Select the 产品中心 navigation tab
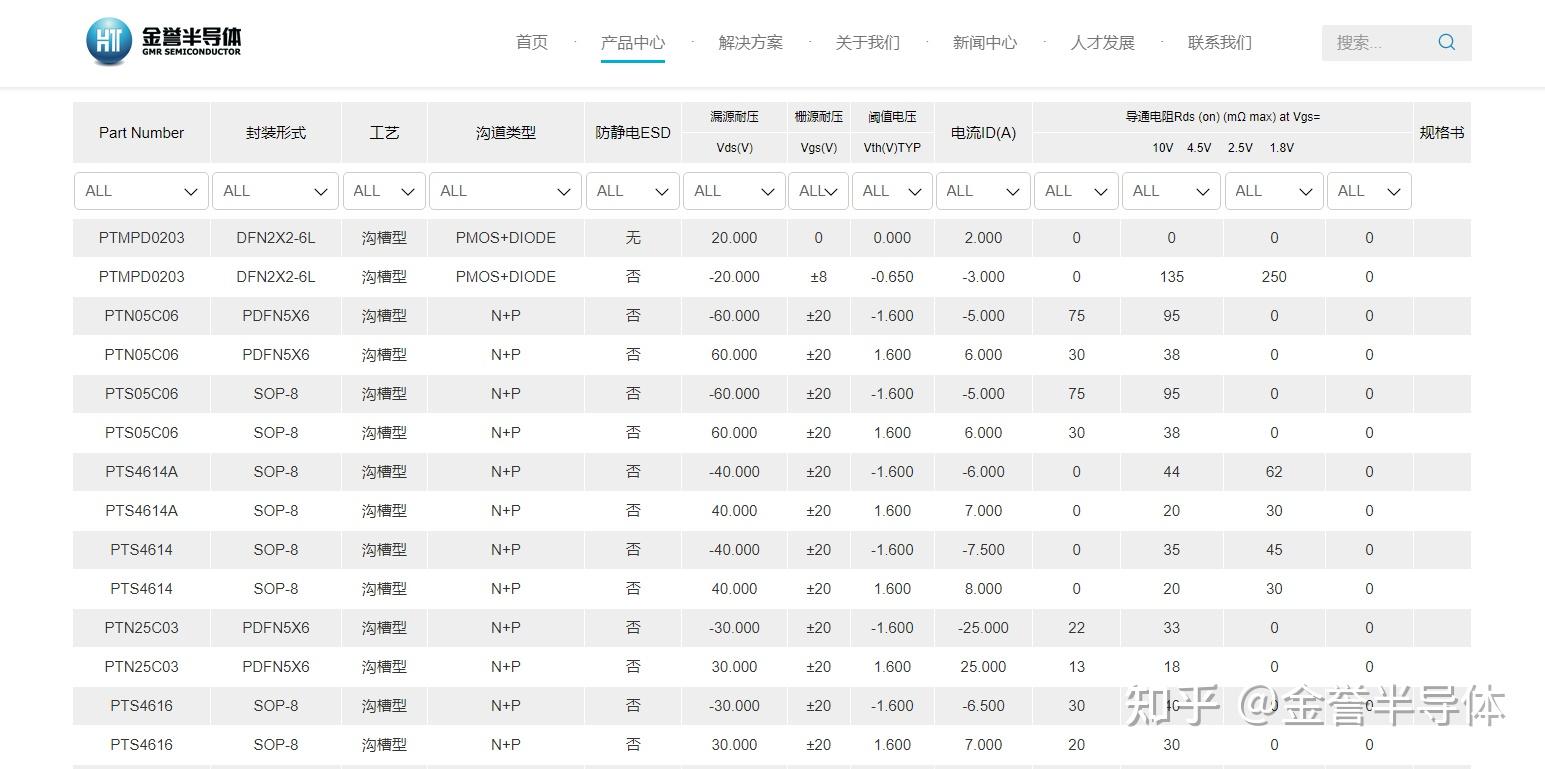This screenshot has height=769, width=1545. (633, 42)
